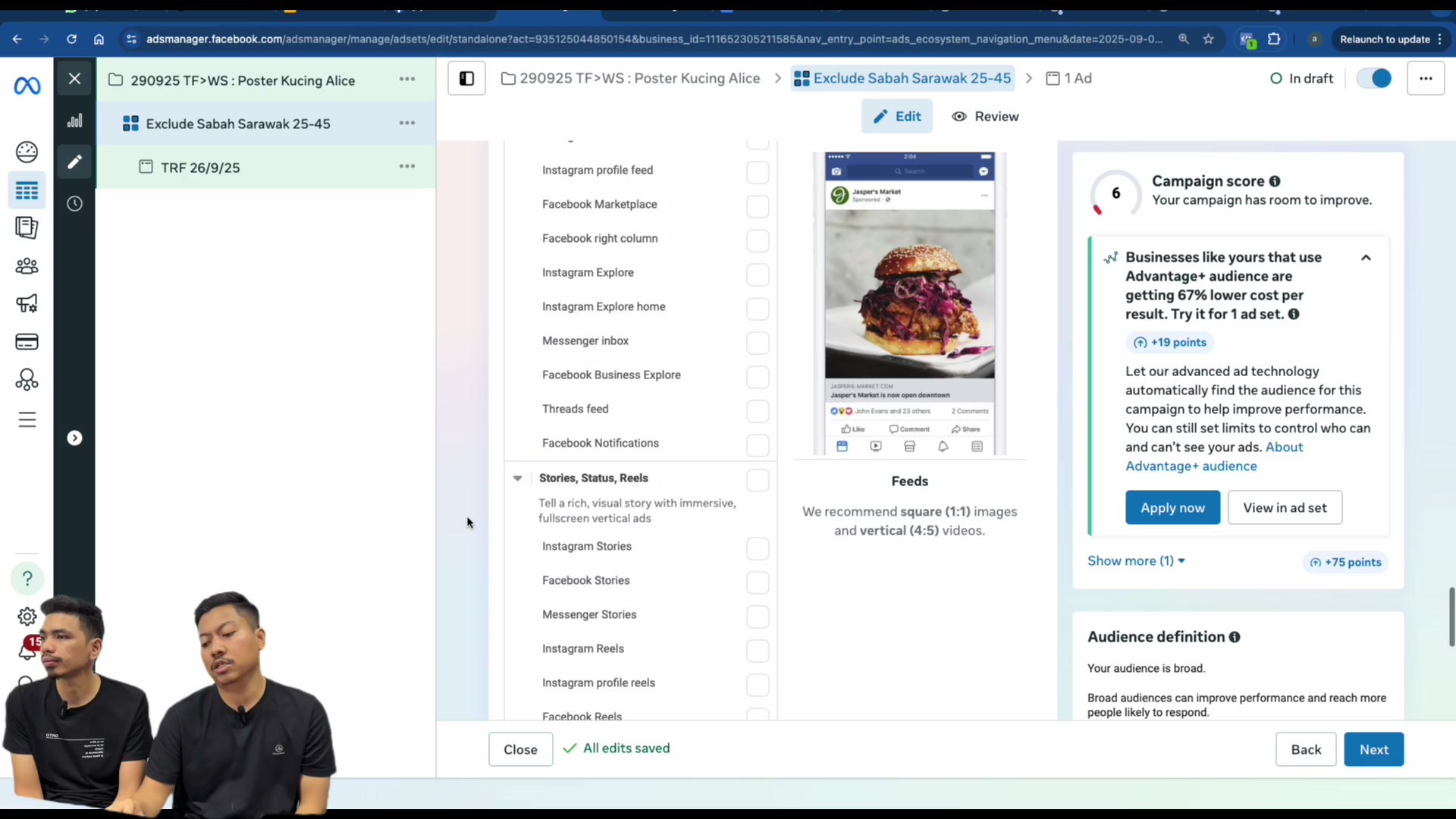Check Facebook Marketplace placement

click(x=758, y=206)
